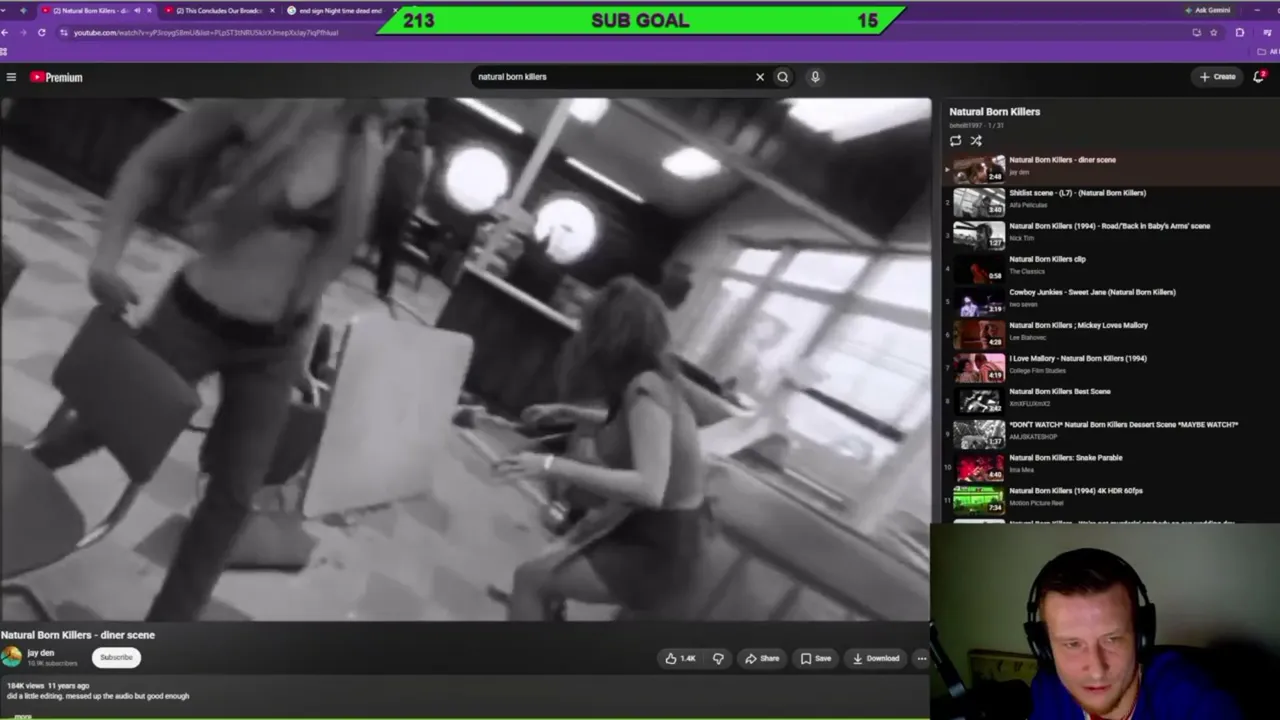Close the This Concludes Our Broadcast tab
The width and height of the screenshot is (1280, 720).
(x=272, y=10)
